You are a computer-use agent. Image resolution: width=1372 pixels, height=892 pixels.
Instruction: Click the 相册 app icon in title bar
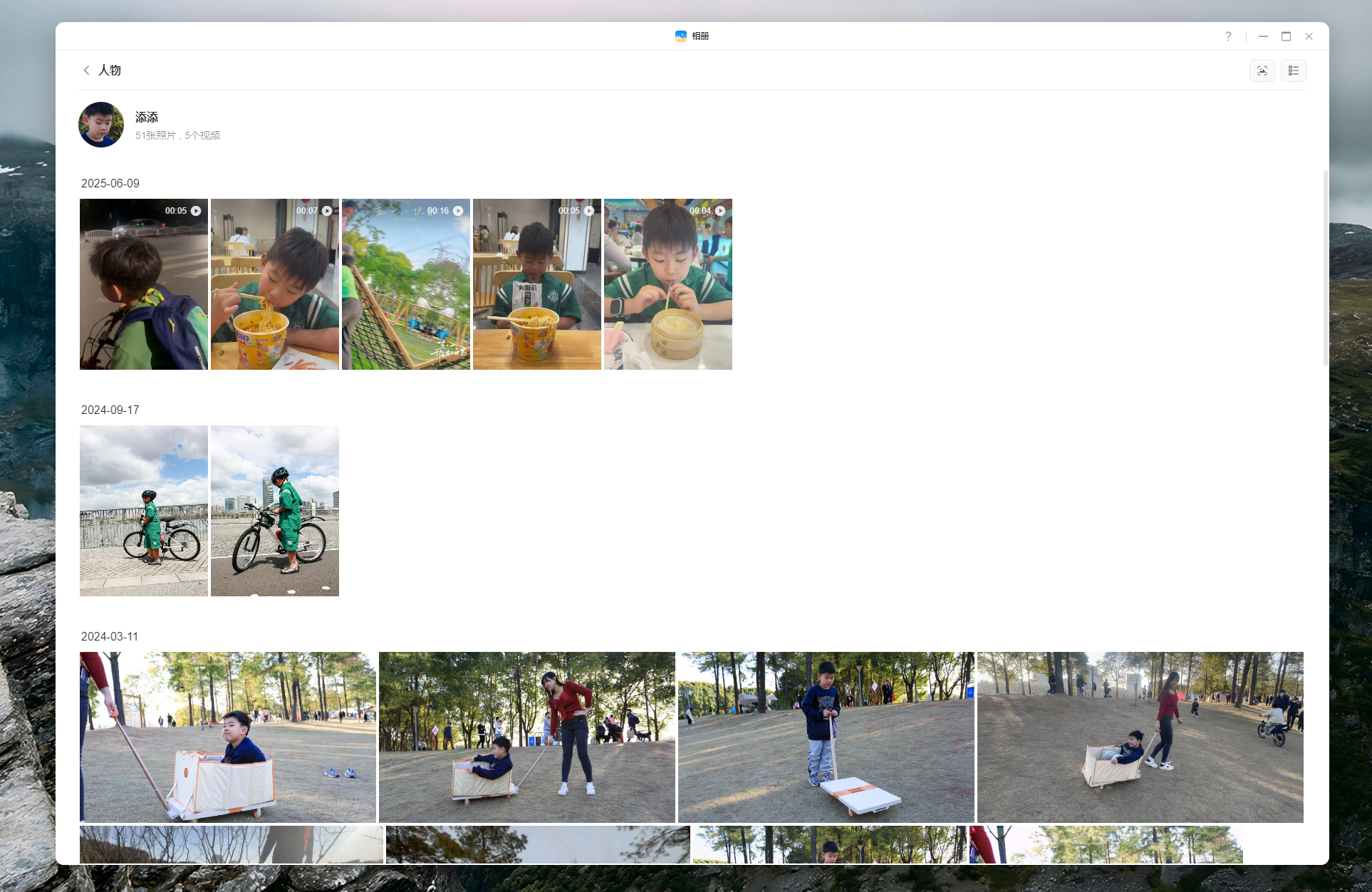point(680,36)
